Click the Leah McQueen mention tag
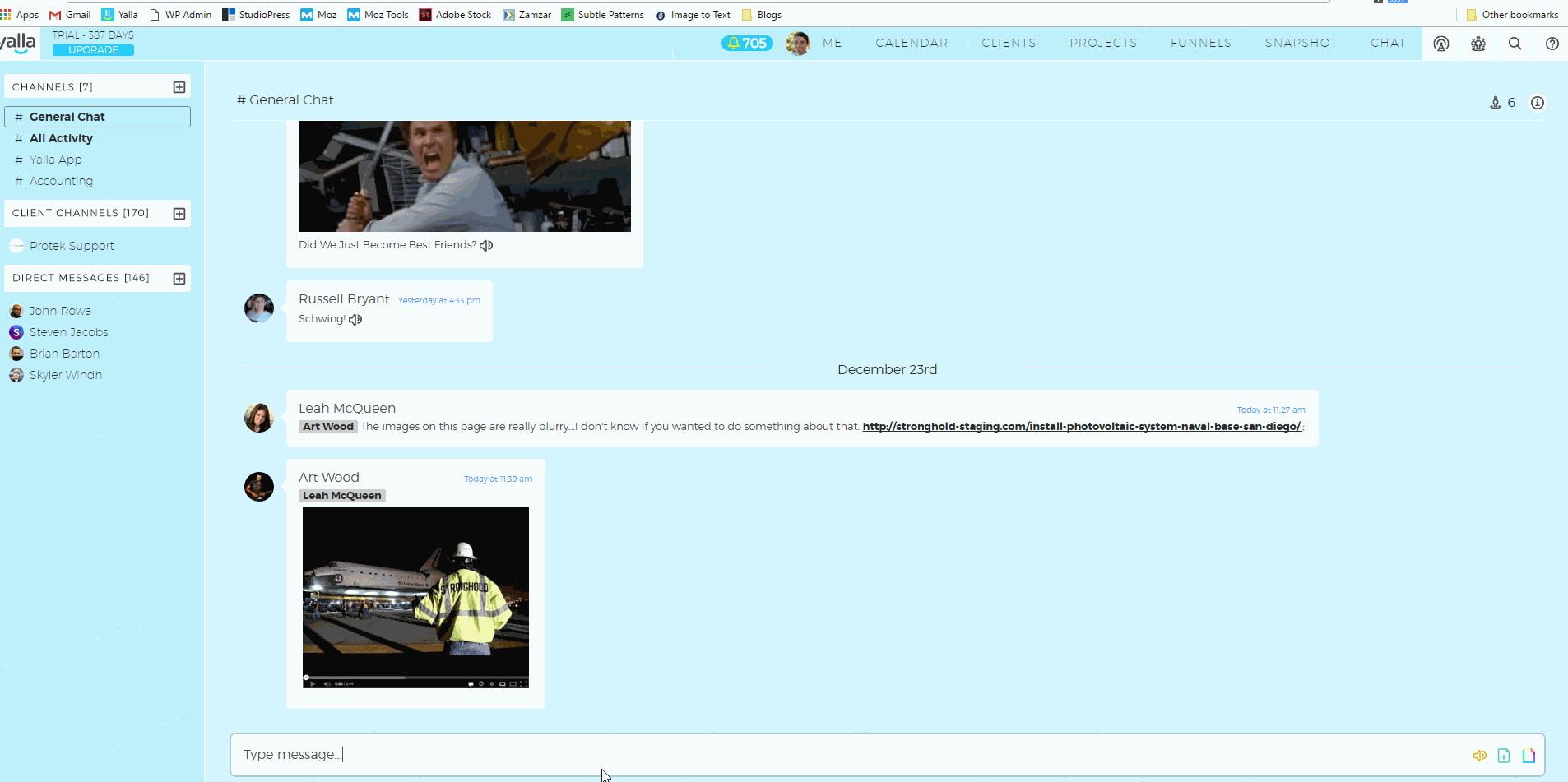This screenshot has width=1568, height=782. tap(342, 496)
